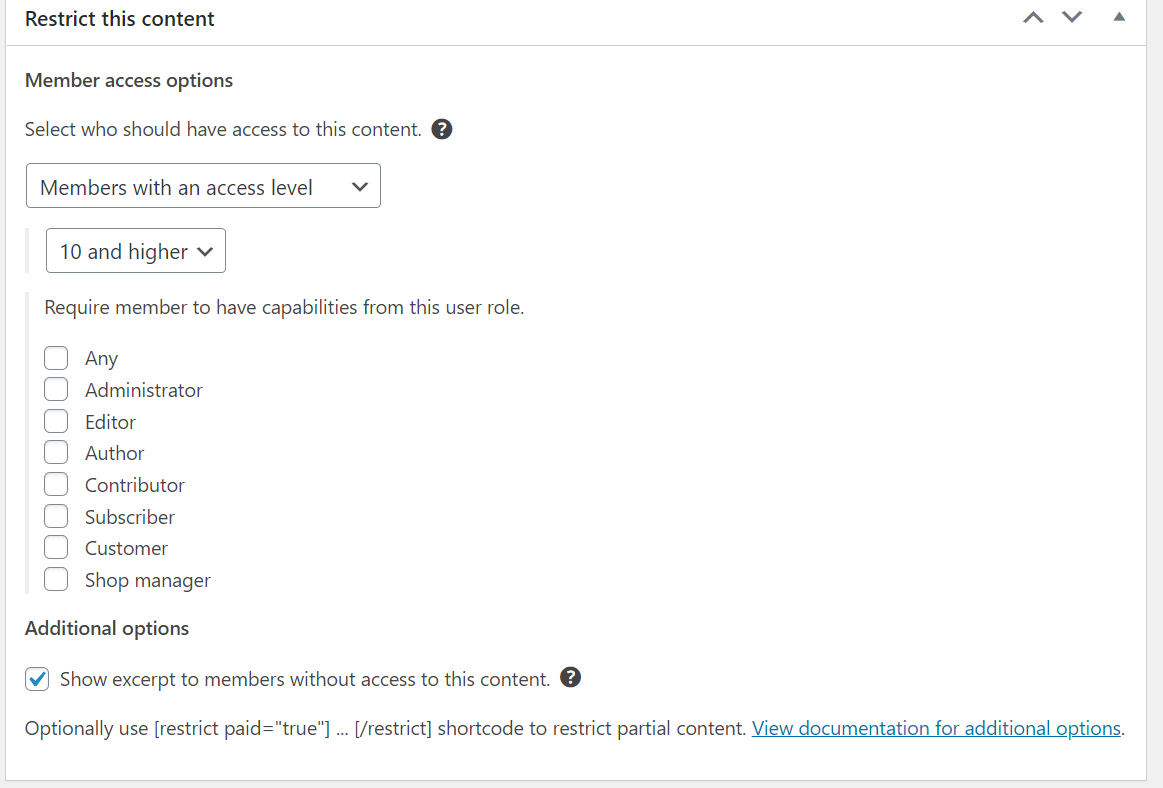The image size is (1163, 788).
Task: Click the Restrict this content panel title
Action: (x=120, y=19)
